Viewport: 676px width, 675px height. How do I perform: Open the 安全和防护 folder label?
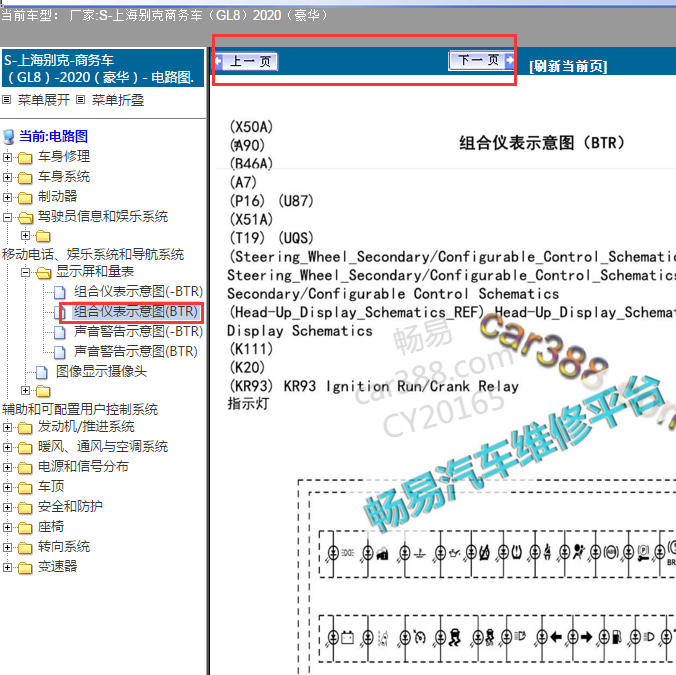70,506
